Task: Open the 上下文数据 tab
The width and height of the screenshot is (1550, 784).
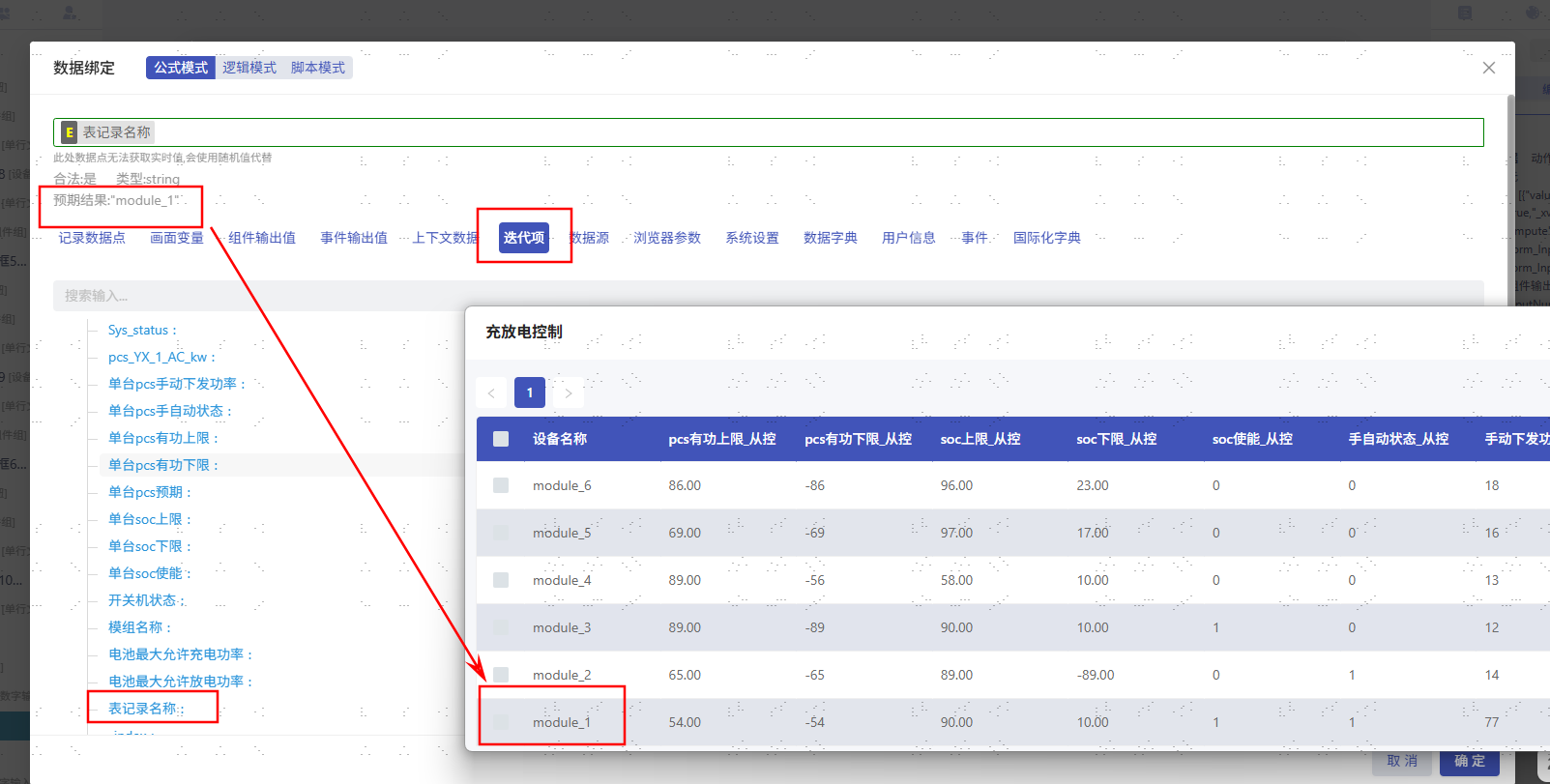Action: 446,238
